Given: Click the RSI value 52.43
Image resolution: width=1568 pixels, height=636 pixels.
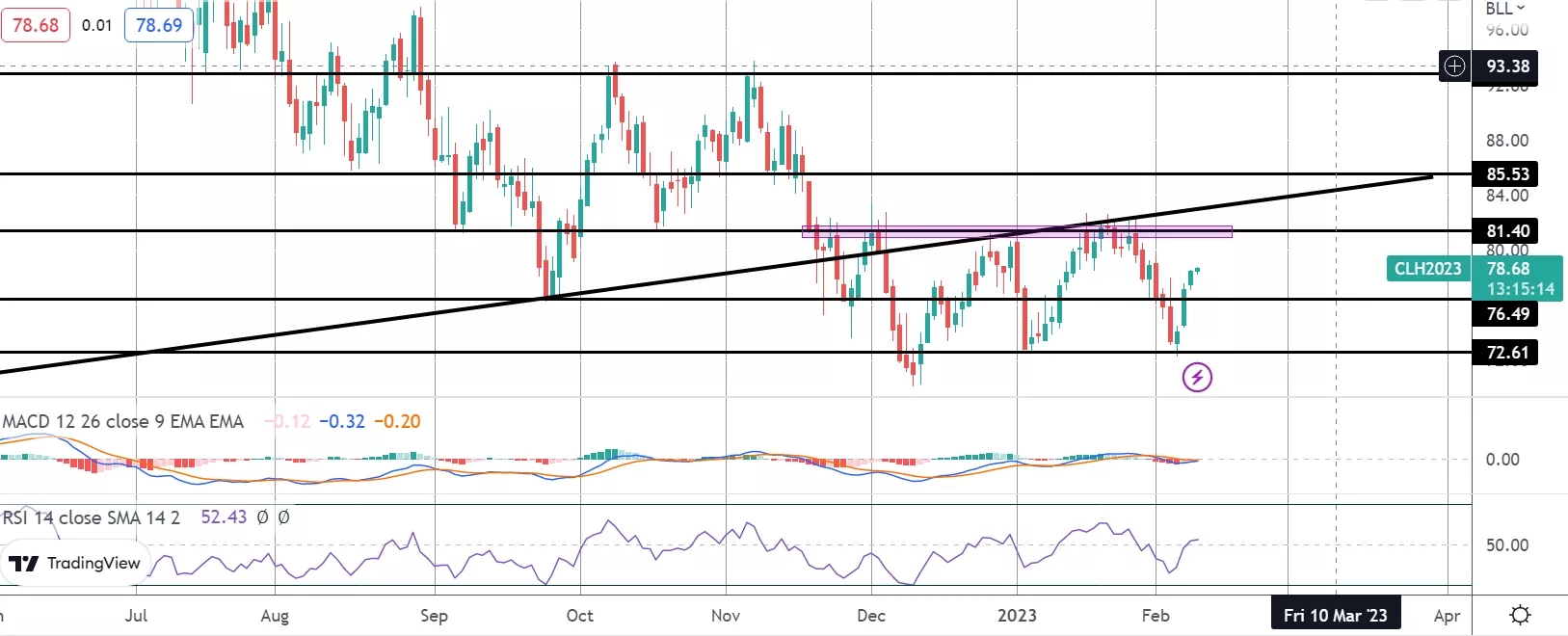Looking at the screenshot, I should 224,517.
